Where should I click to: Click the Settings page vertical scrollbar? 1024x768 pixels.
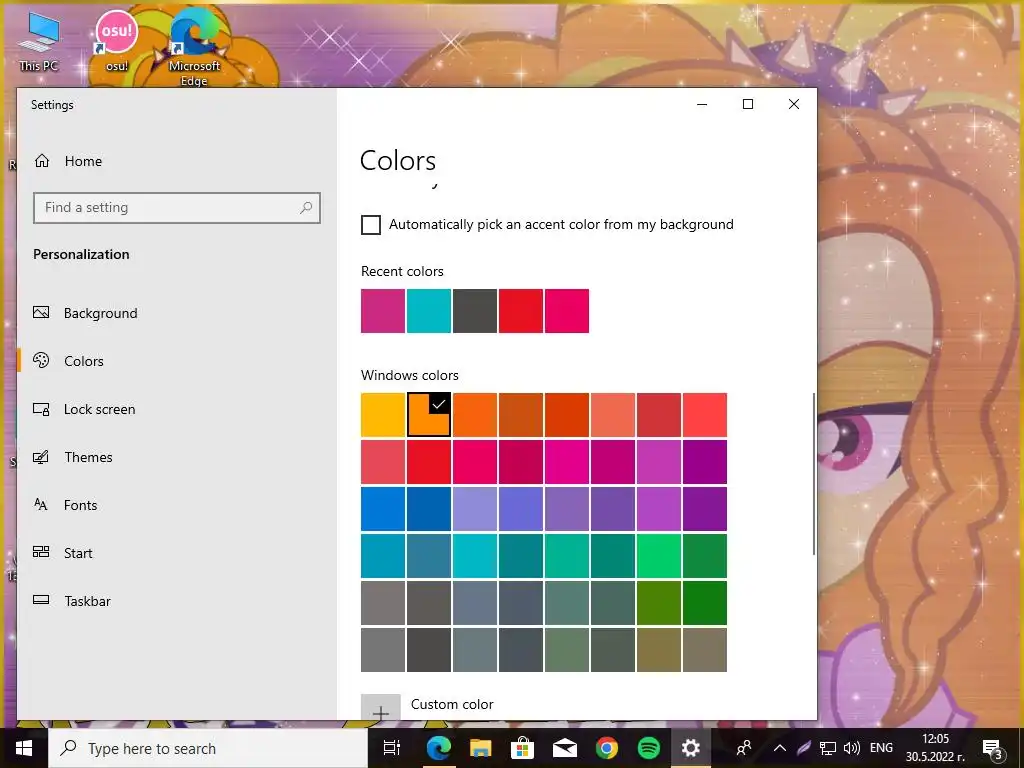click(814, 473)
